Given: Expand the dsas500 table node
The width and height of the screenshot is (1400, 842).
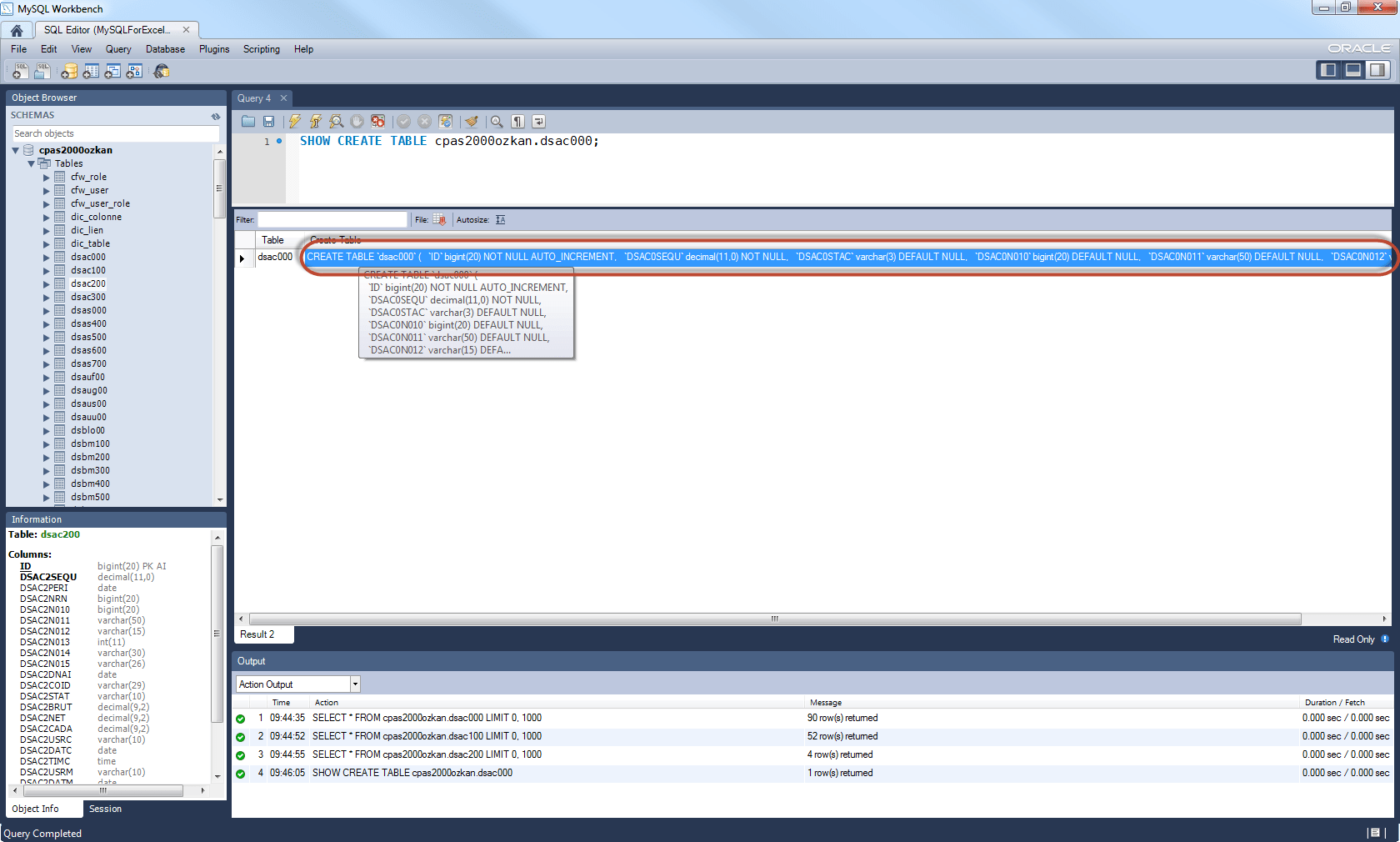Looking at the screenshot, I should pyautogui.click(x=47, y=338).
